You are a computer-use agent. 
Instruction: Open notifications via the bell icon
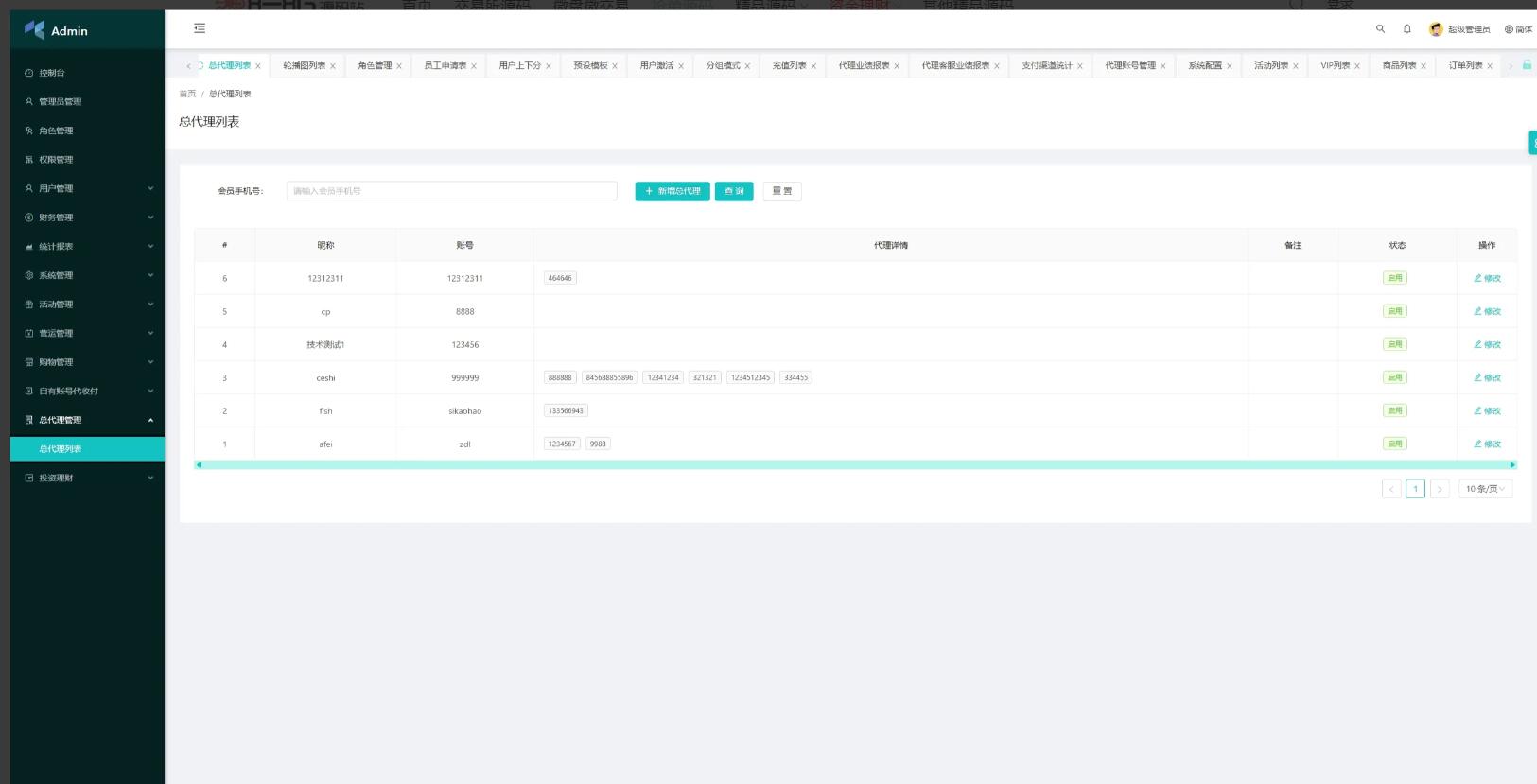(1406, 29)
